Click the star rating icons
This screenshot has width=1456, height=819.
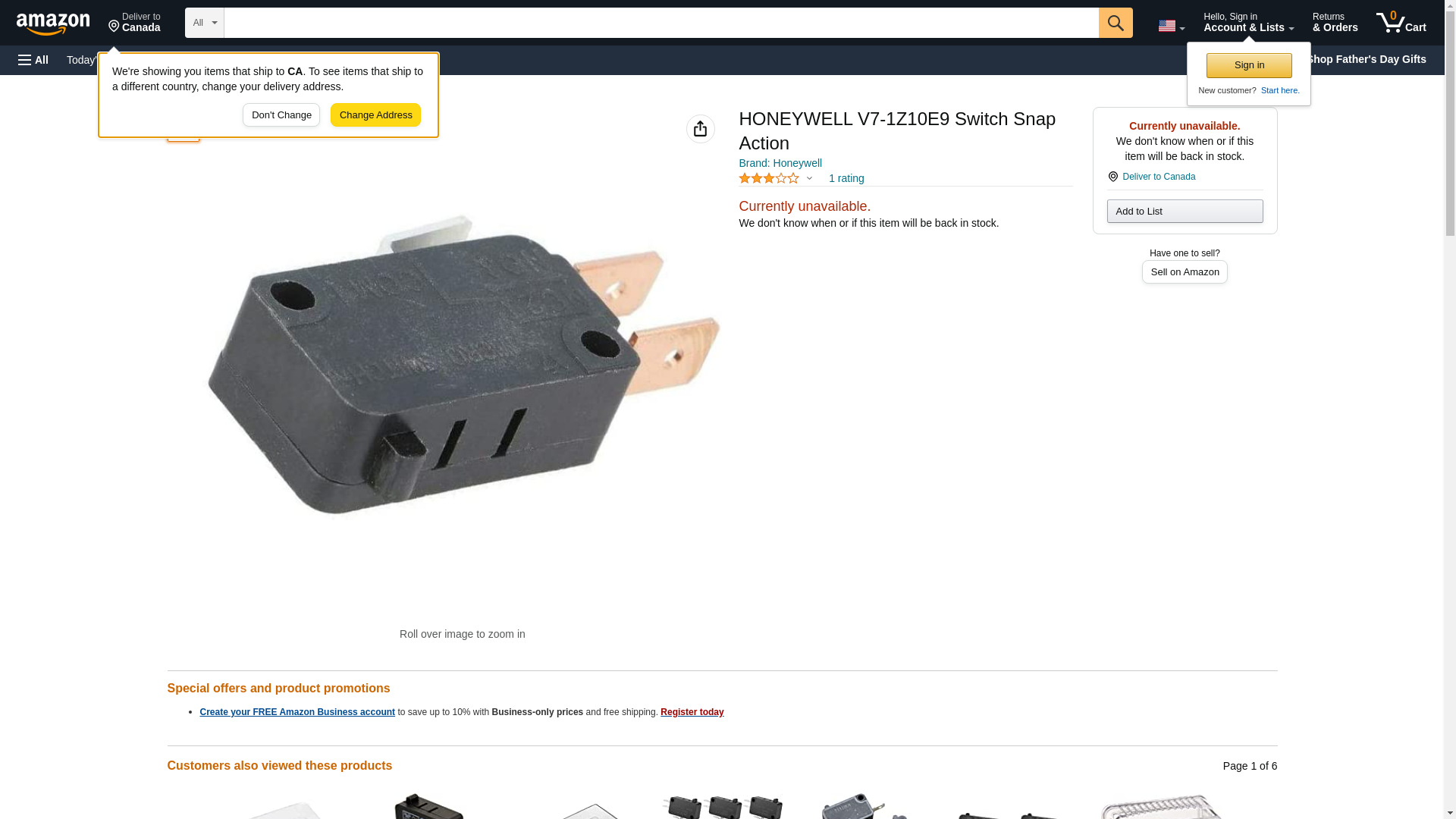coord(769,178)
